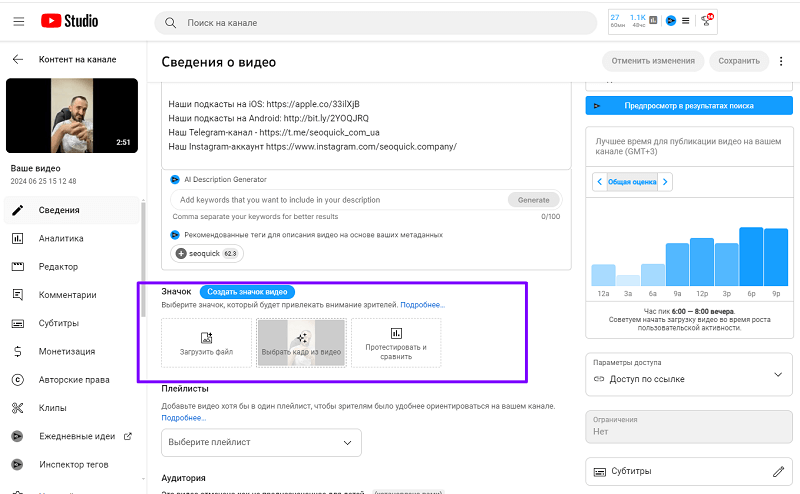Viewport: 800px width, 494px height.
Task: Click the blue vidIQ play logo in toolbar
Action: coord(671,20)
